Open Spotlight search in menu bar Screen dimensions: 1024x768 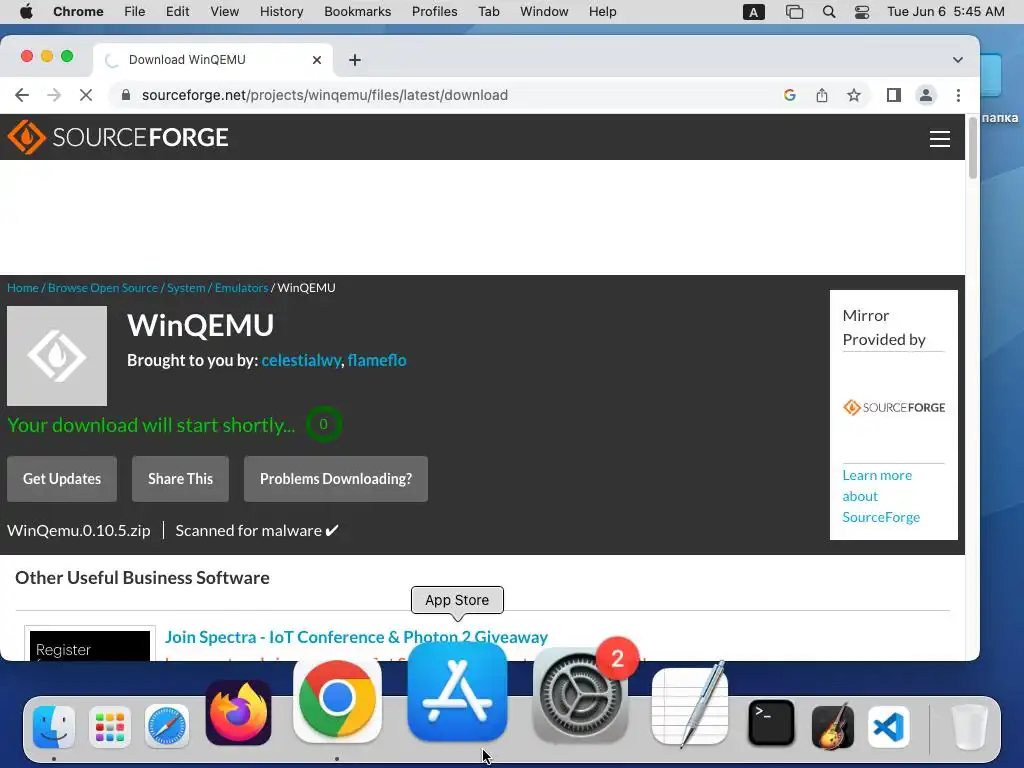coord(829,12)
